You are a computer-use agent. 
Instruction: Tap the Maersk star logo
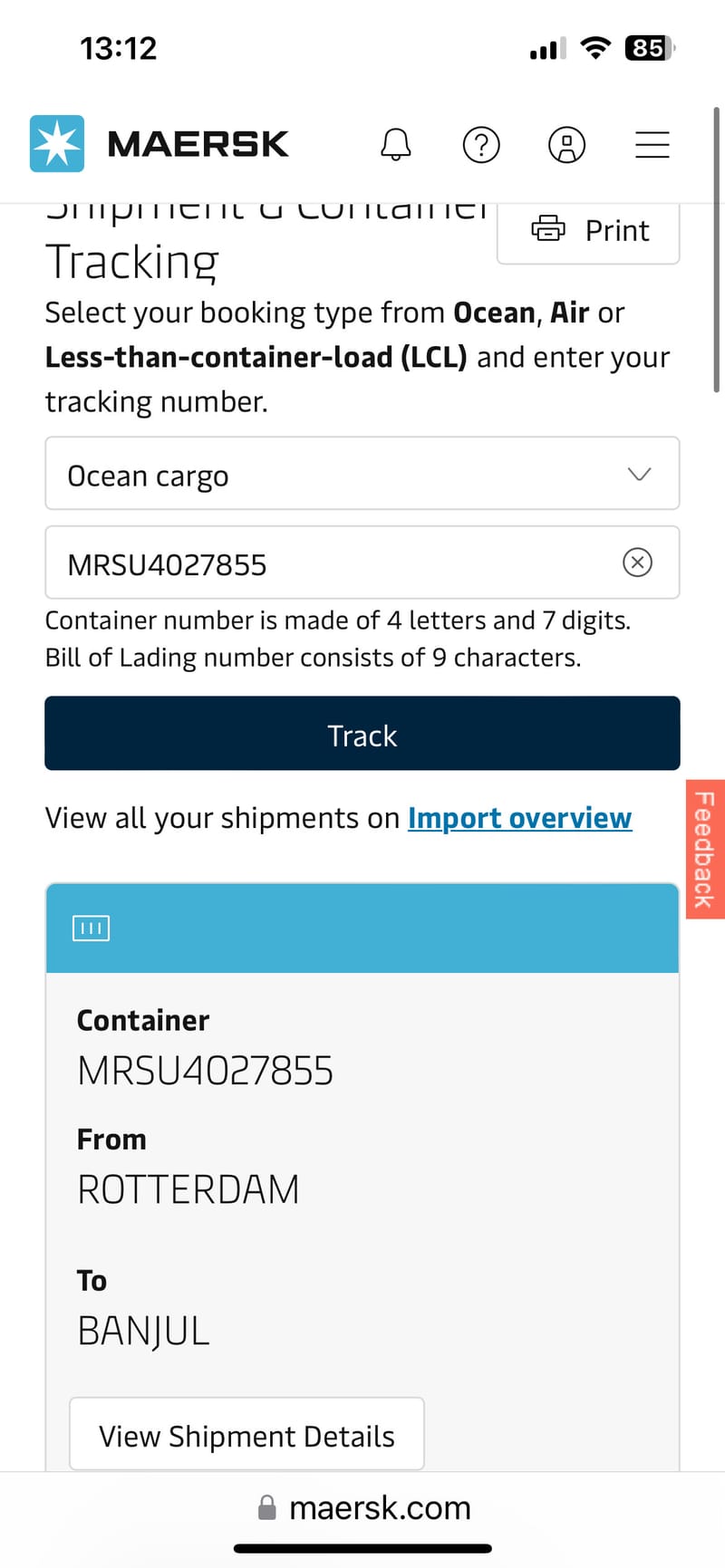click(57, 144)
